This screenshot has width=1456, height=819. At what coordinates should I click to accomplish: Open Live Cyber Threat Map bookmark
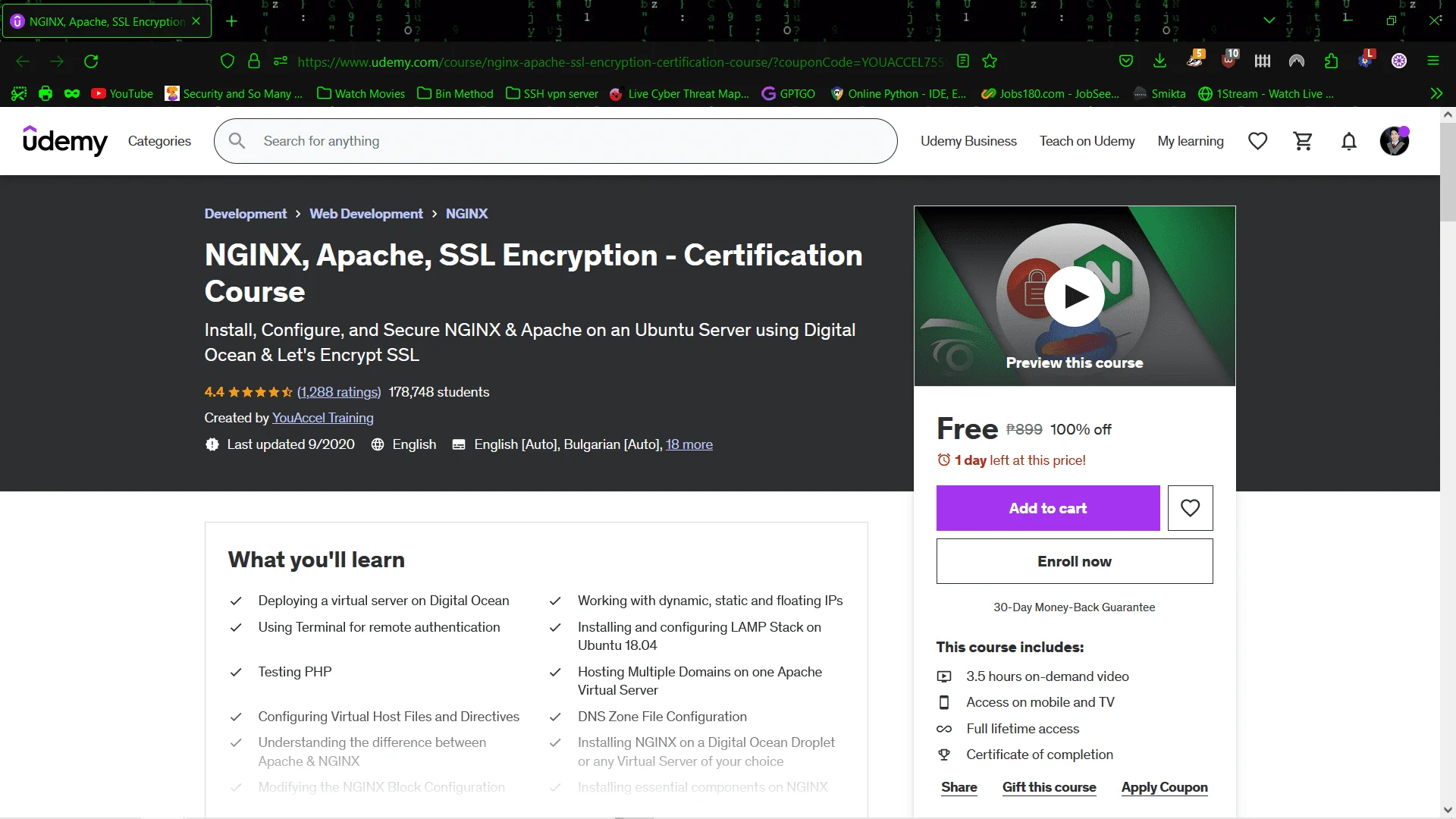(x=679, y=93)
